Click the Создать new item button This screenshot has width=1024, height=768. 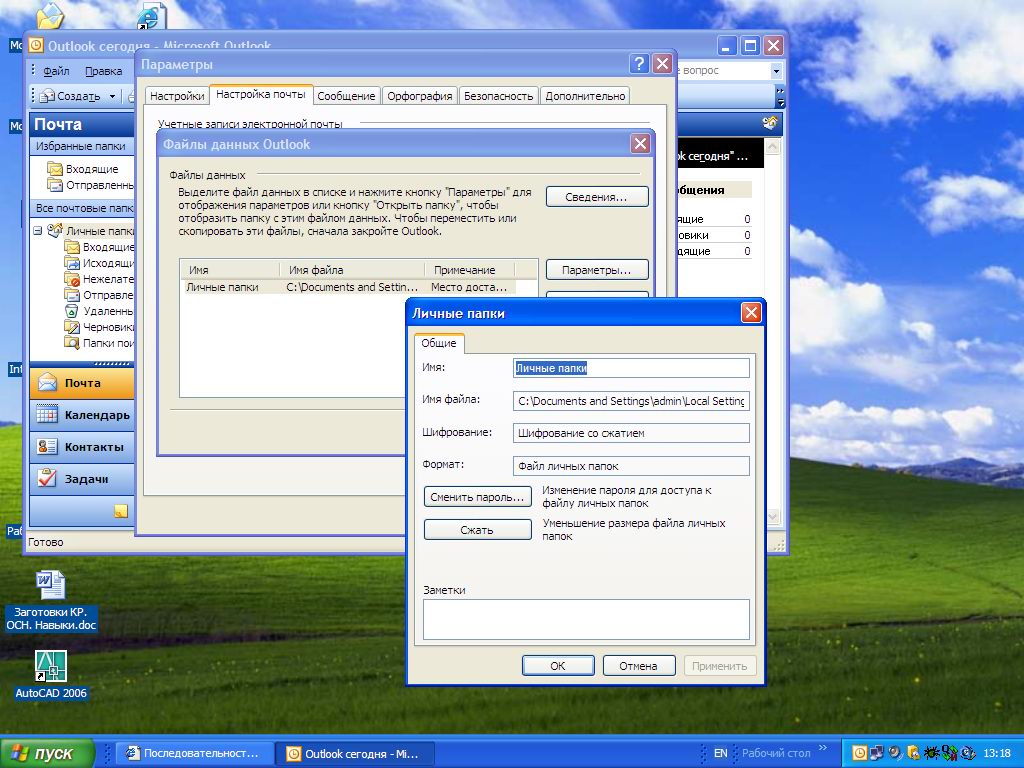tap(71, 96)
